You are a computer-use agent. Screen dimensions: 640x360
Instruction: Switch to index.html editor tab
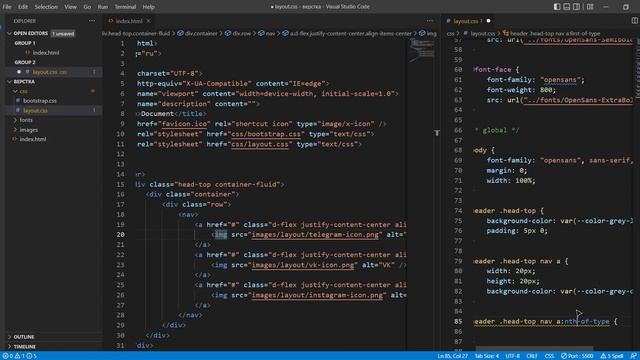(x=129, y=21)
